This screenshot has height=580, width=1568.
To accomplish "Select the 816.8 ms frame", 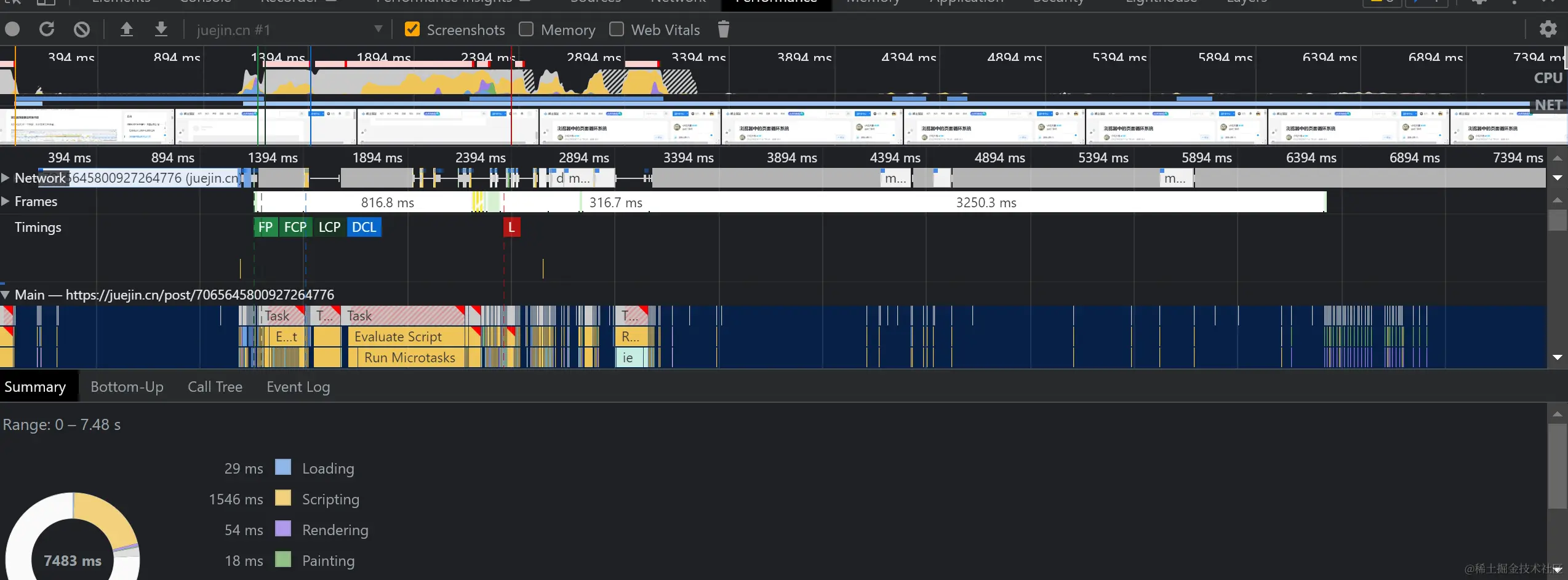I will coord(388,202).
